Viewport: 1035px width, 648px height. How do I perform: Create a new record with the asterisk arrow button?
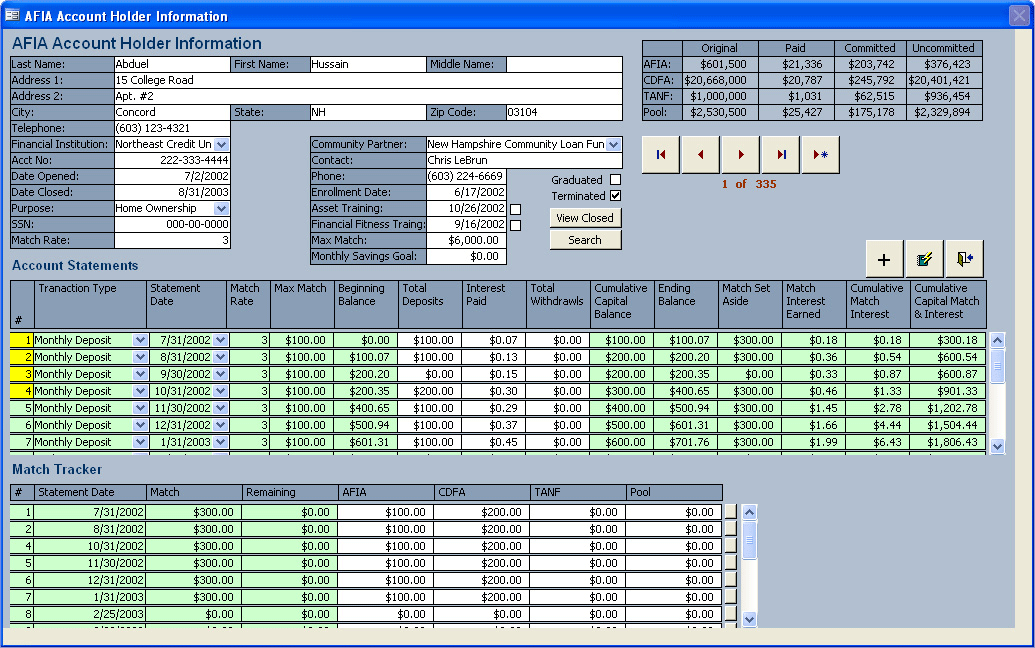coord(821,155)
